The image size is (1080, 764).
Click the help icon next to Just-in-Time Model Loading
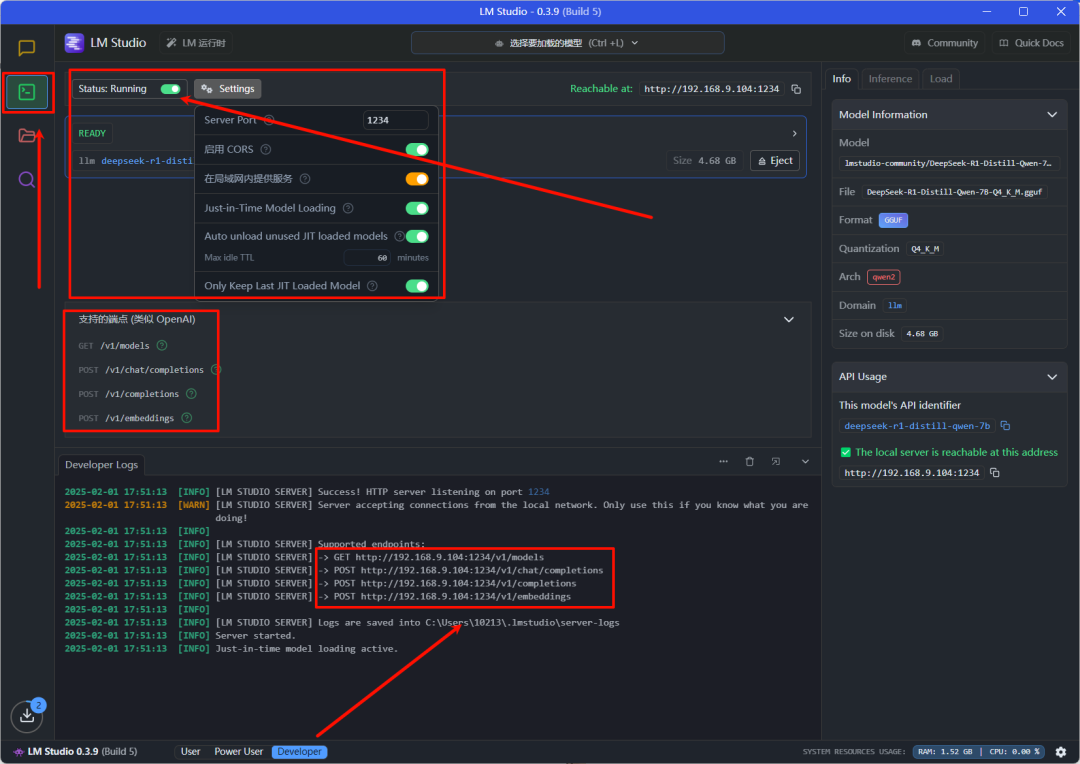tap(349, 208)
